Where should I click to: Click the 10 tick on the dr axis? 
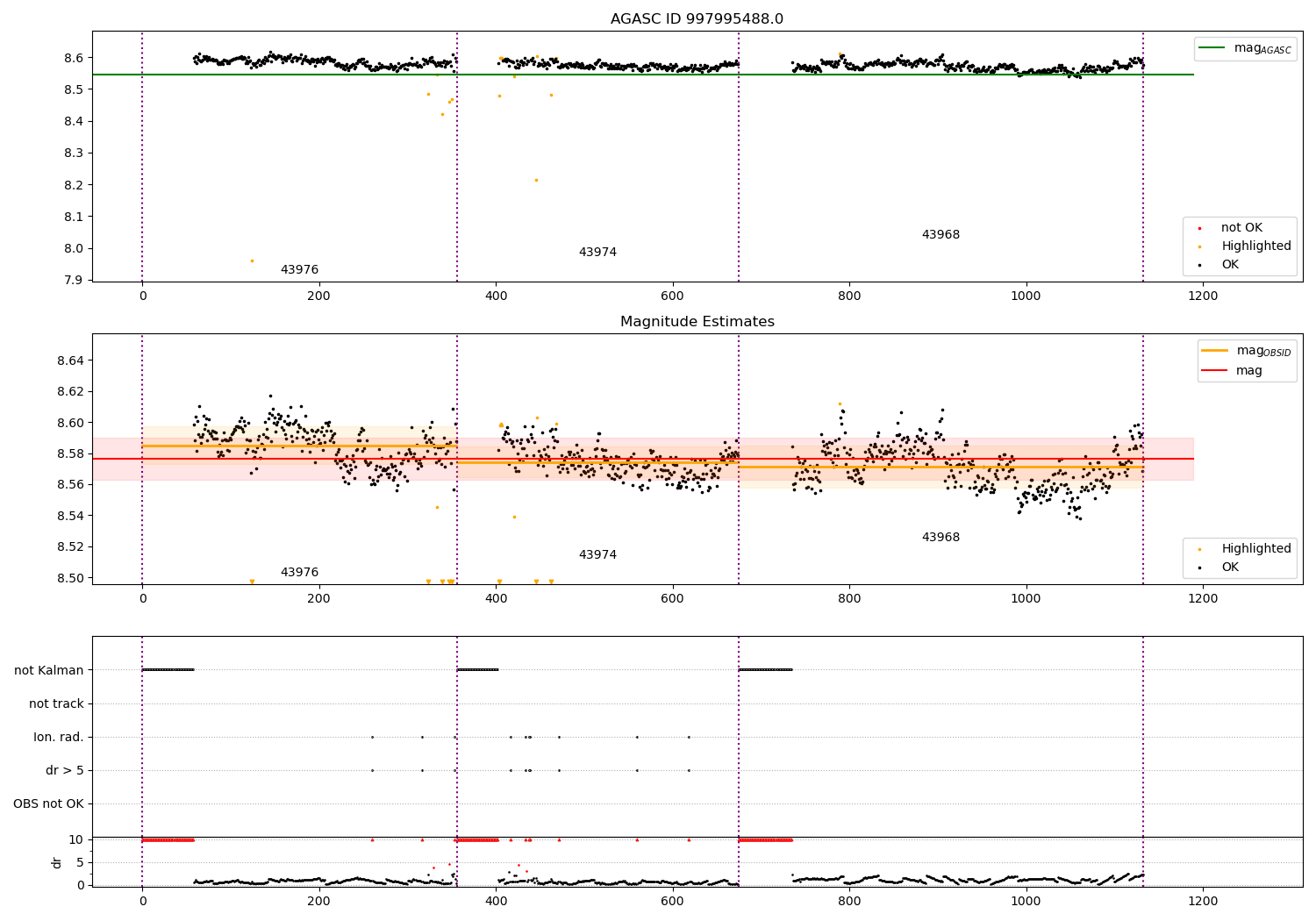click(76, 839)
